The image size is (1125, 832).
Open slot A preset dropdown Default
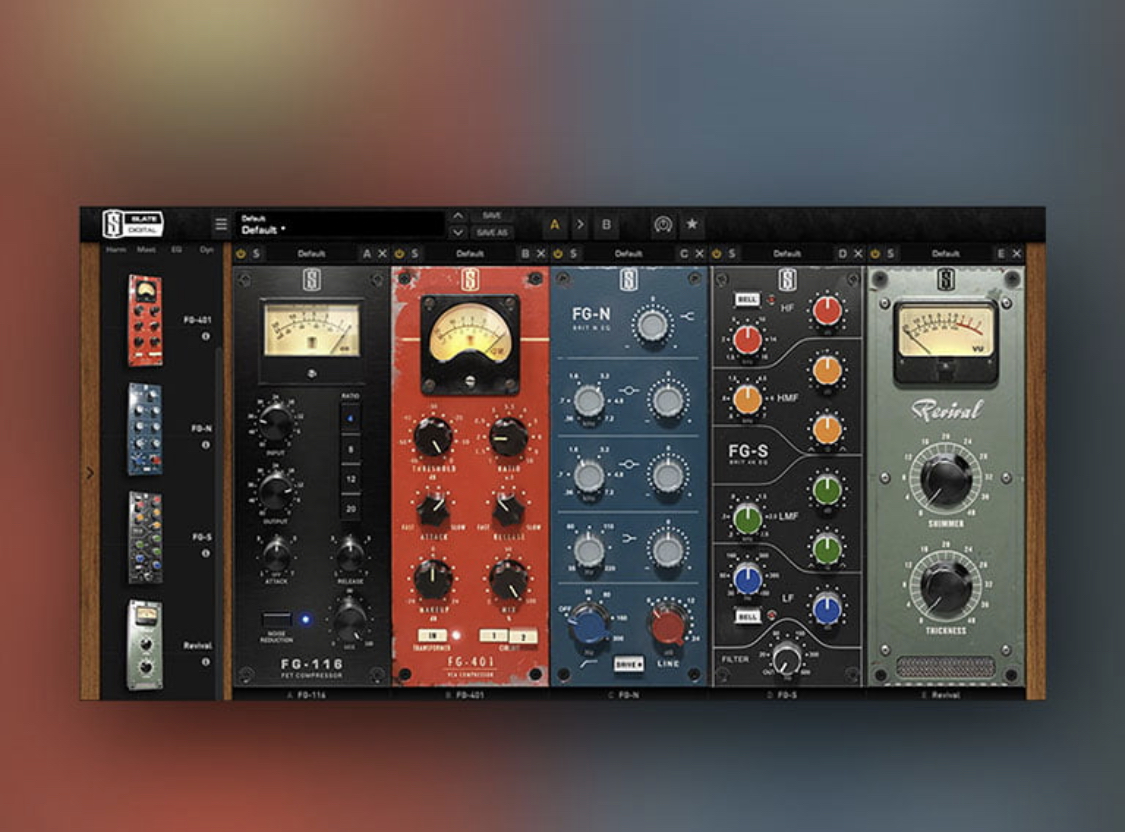[x=311, y=253]
